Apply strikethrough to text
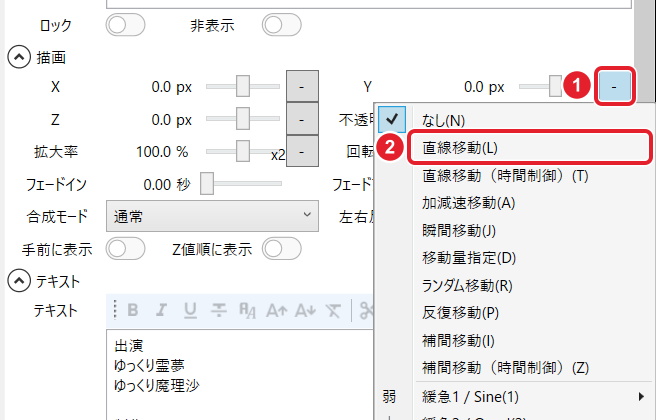This screenshot has height=420, width=656. [x=218, y=310]
